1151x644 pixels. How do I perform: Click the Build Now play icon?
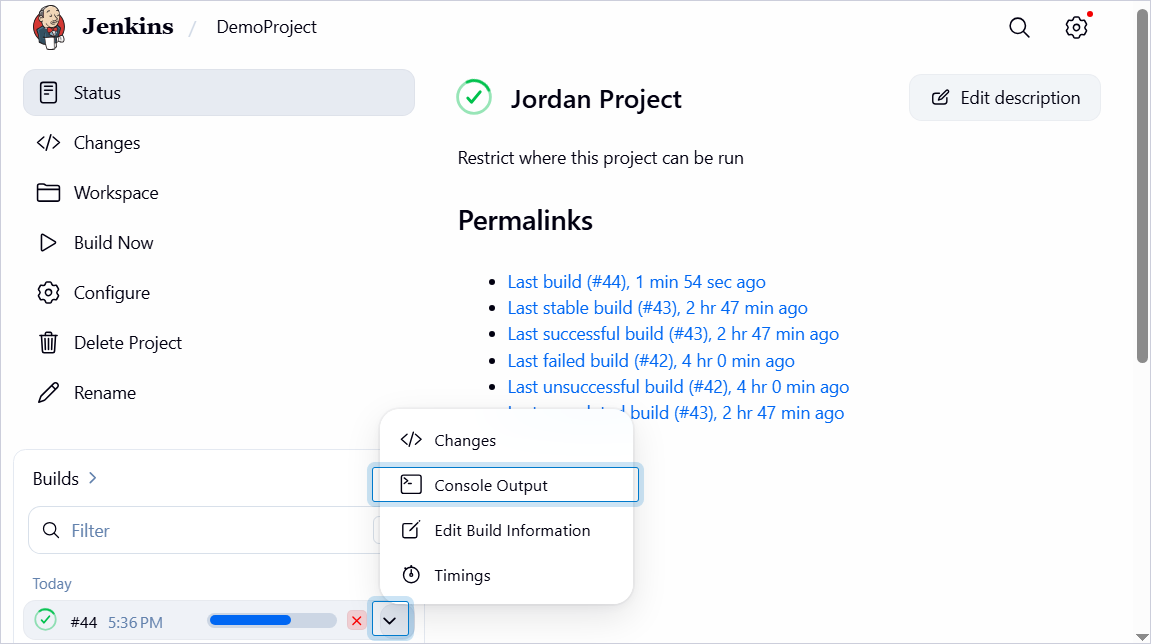coord(48,242)
